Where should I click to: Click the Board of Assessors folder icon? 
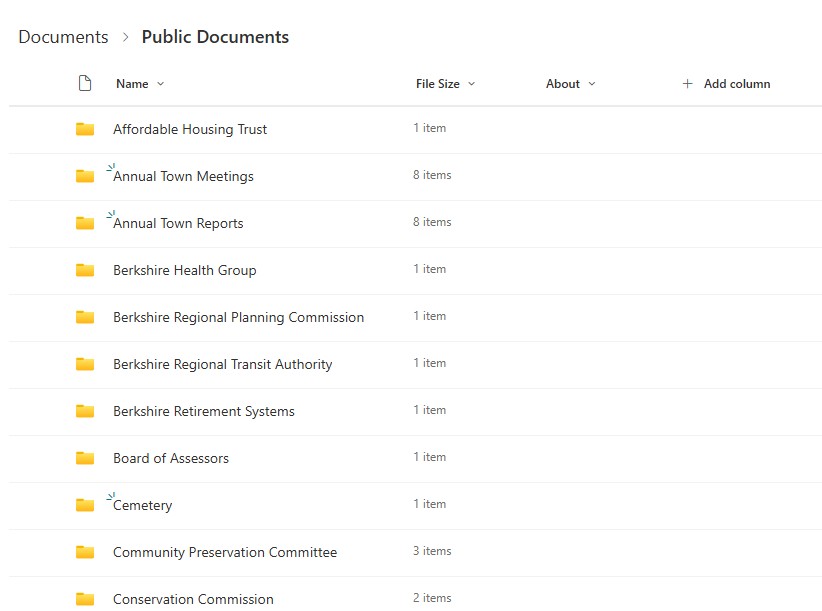pyautogui.click(x=85, y=458)
